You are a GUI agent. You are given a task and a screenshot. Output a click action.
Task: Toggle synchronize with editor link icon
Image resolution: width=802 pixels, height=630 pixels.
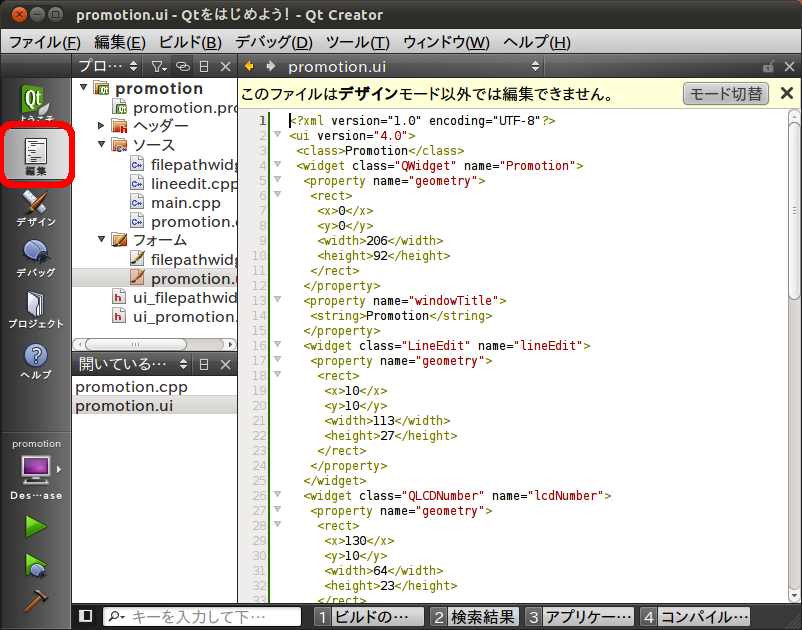182,67
